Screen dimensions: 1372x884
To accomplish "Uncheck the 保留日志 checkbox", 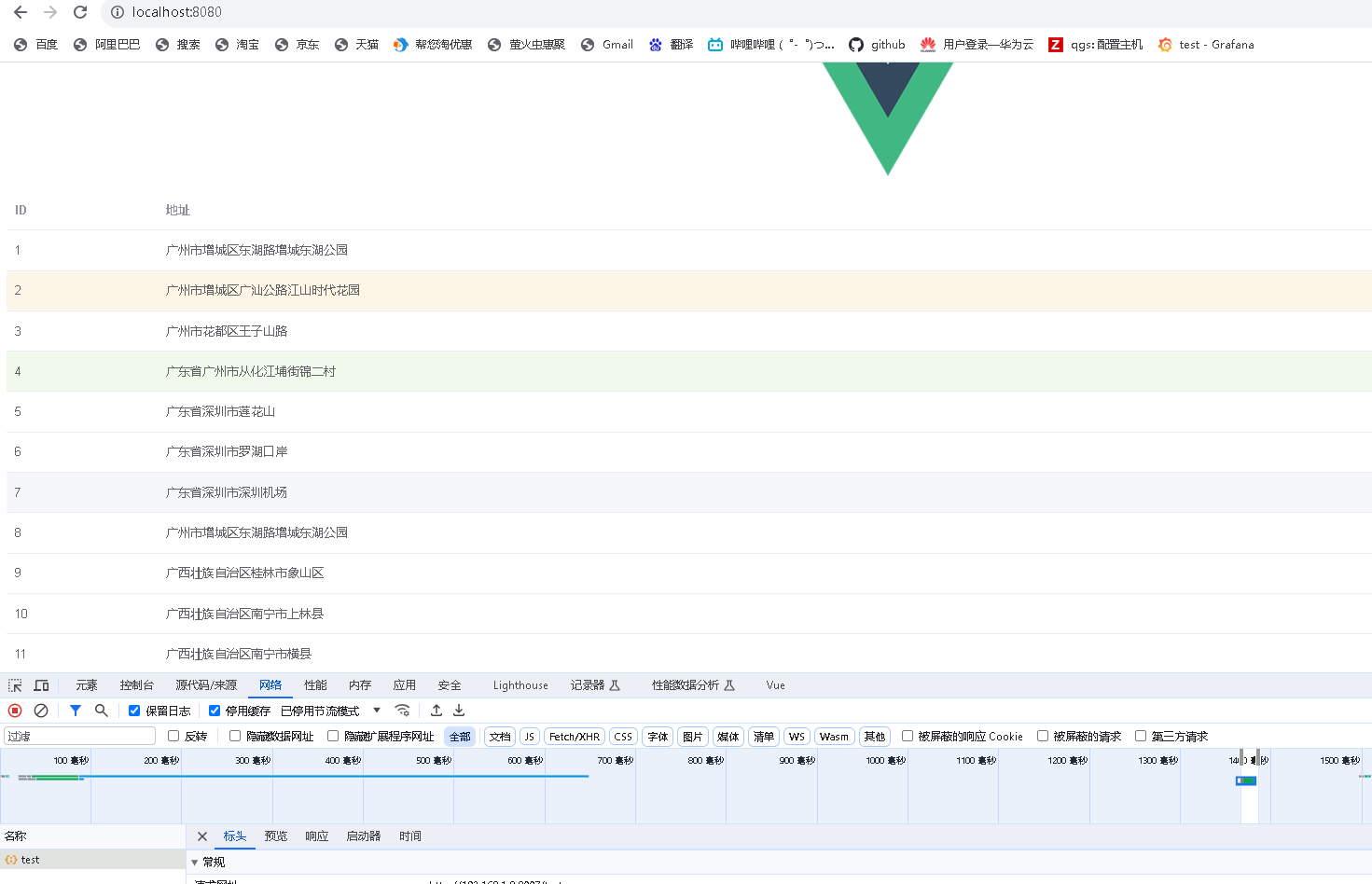I will pyautogui.click(x=134, y=710).
